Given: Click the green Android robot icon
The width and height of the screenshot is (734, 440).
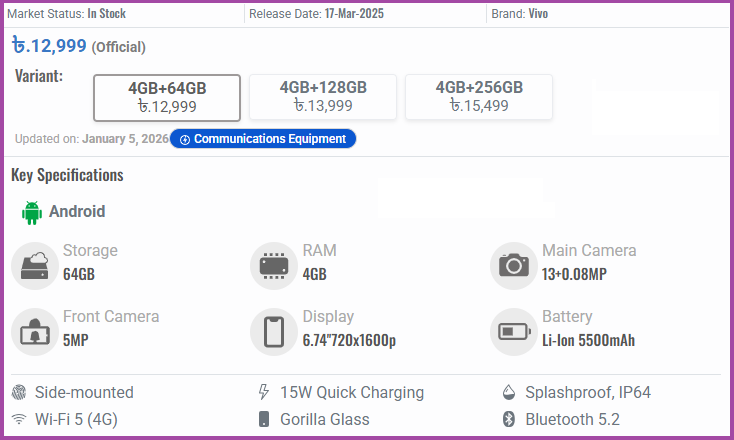Looking at the screenshot, I should click(x=32, y=212).
